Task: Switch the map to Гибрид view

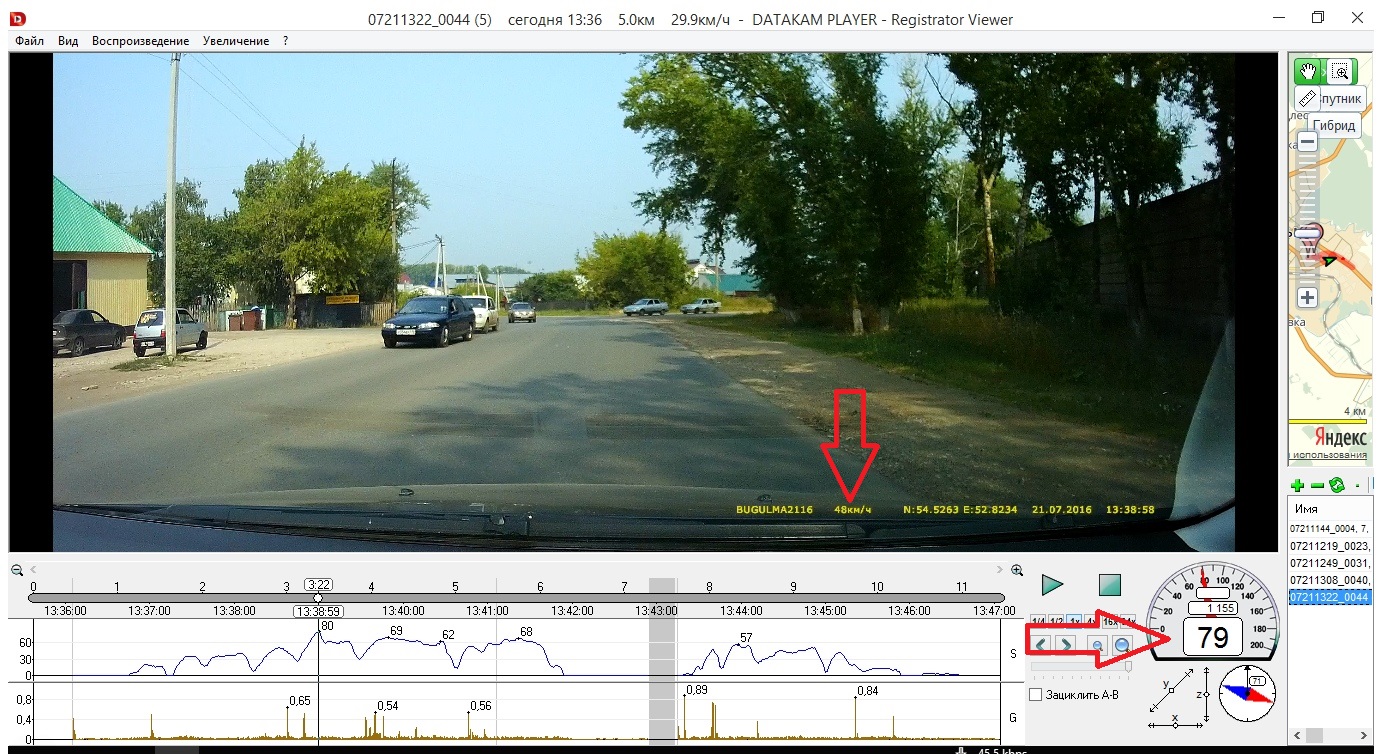Action: [x=1335, y=125]
